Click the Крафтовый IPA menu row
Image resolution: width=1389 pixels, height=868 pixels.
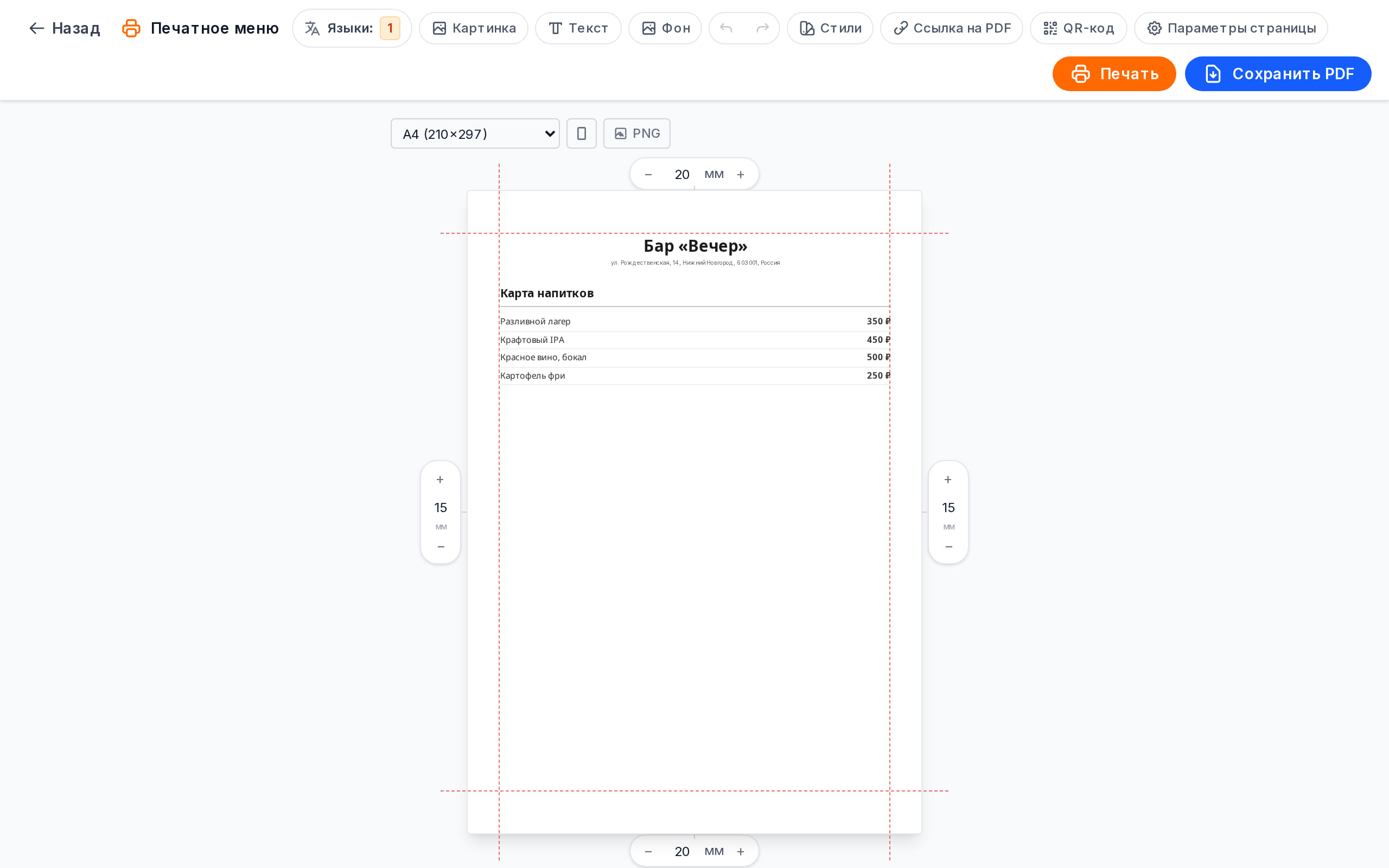tap(694, 340)
